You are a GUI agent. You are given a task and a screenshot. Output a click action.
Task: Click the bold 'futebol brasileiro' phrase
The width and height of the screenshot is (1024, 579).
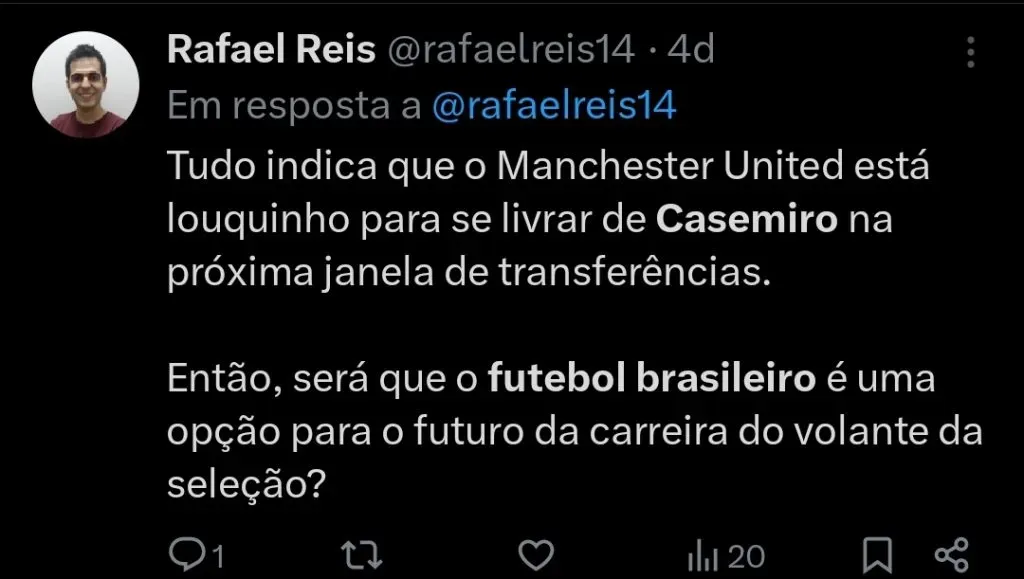click(652, 381)
